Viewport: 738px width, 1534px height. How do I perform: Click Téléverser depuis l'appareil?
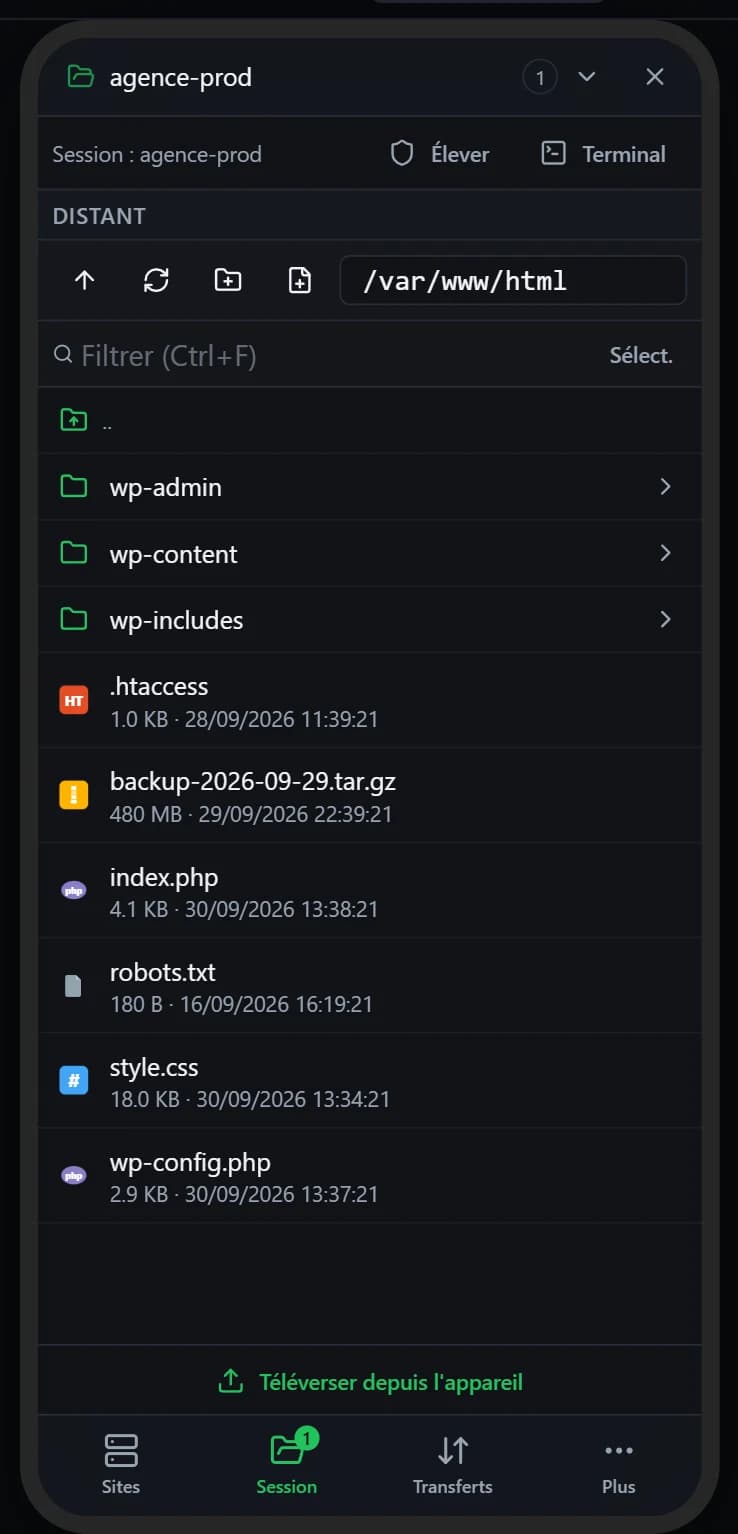[x=370, y=1382]
